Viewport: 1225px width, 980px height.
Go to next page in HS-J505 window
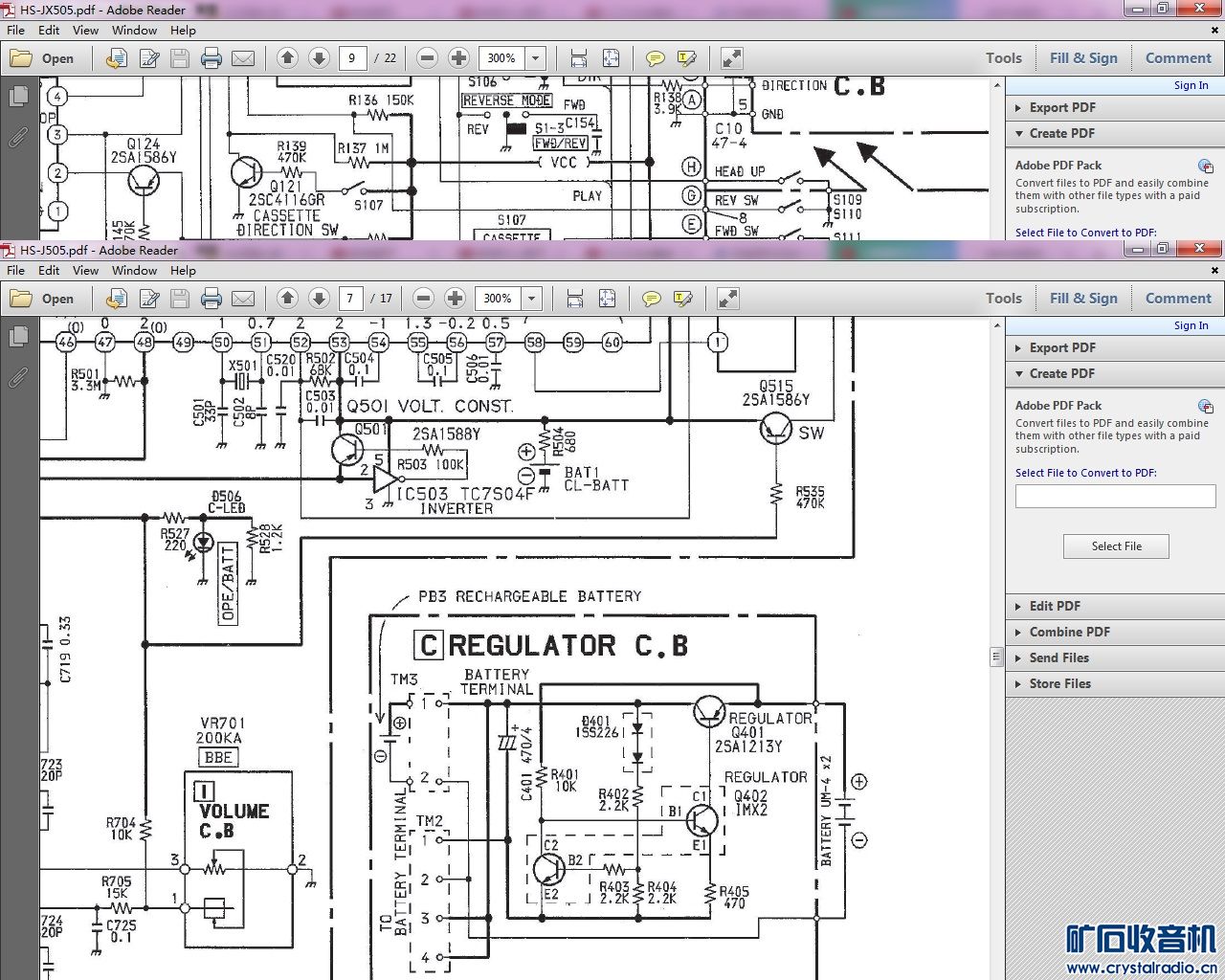[x=320, y=299]
